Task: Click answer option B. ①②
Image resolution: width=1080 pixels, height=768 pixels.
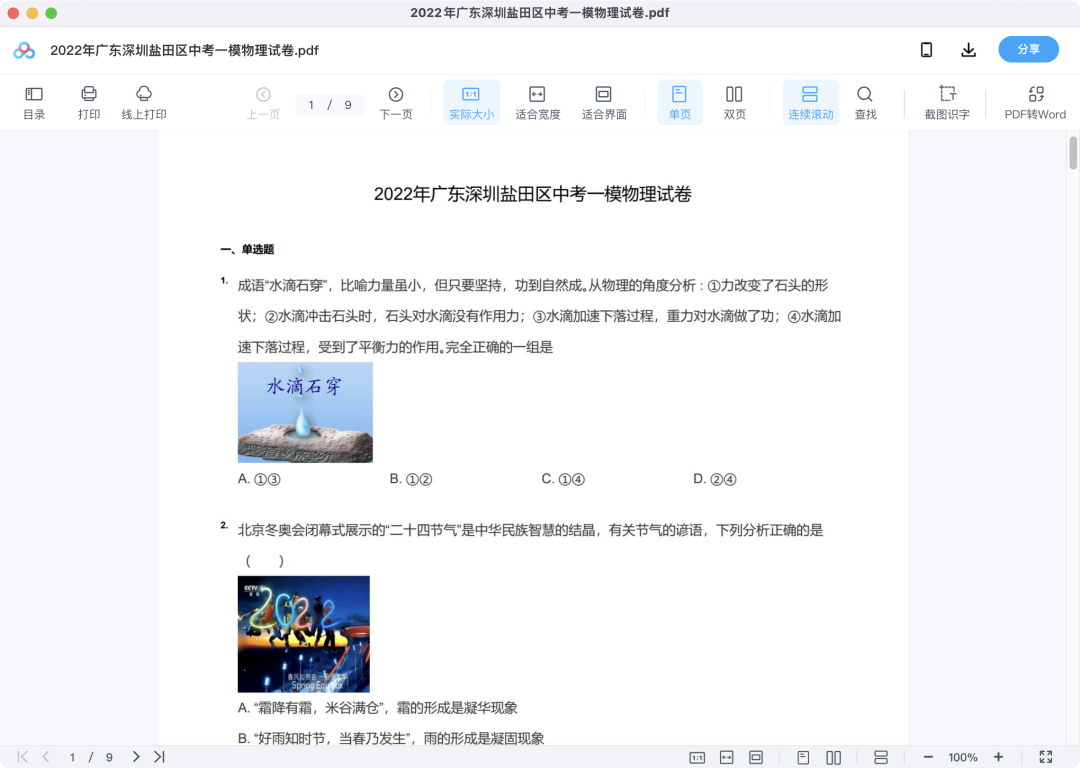Action: 411,479
